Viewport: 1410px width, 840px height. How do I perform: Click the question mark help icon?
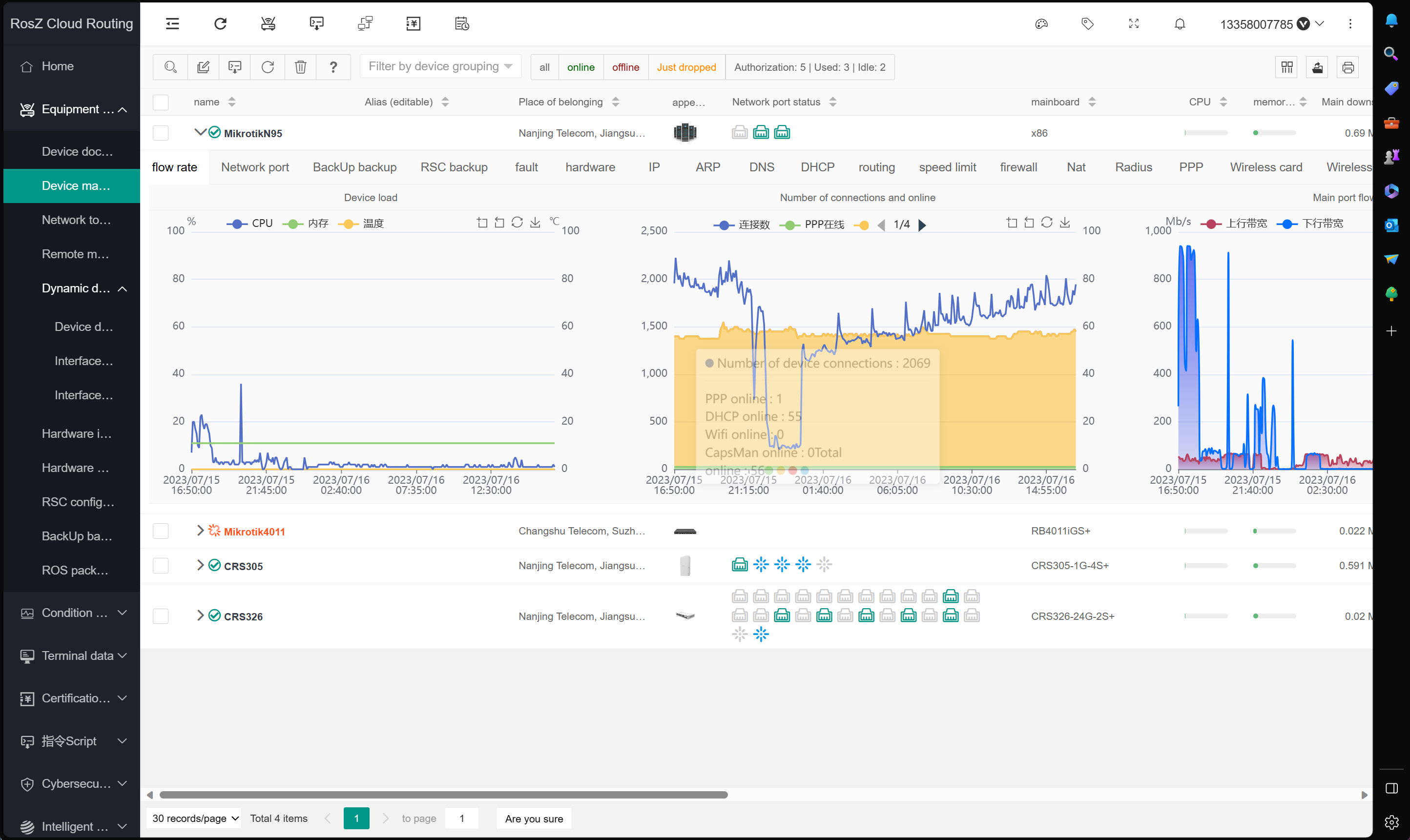pyautogui.click(x=333, y=67)
